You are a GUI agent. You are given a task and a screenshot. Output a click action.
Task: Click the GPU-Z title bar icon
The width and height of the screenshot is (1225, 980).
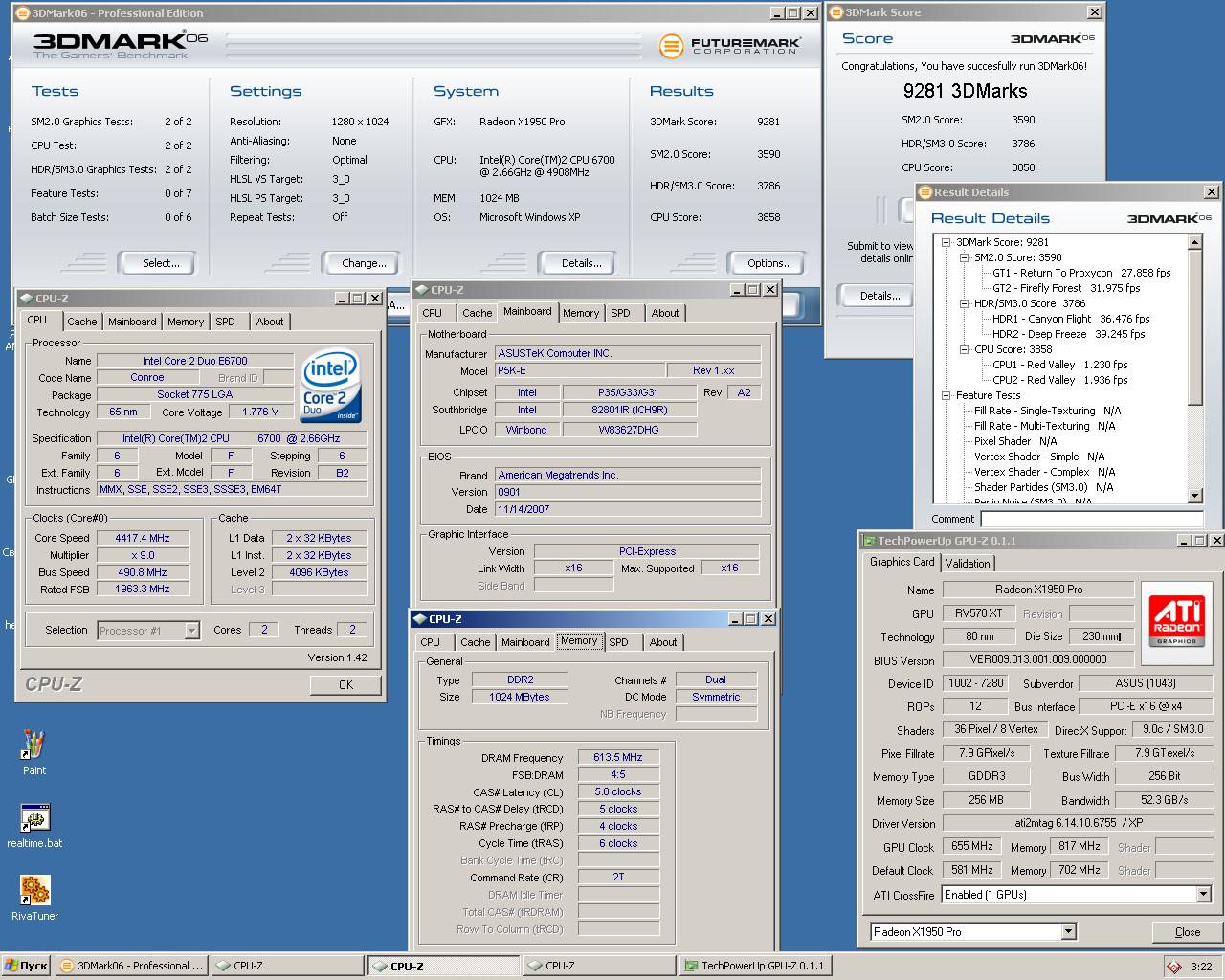tap(869, 541)
